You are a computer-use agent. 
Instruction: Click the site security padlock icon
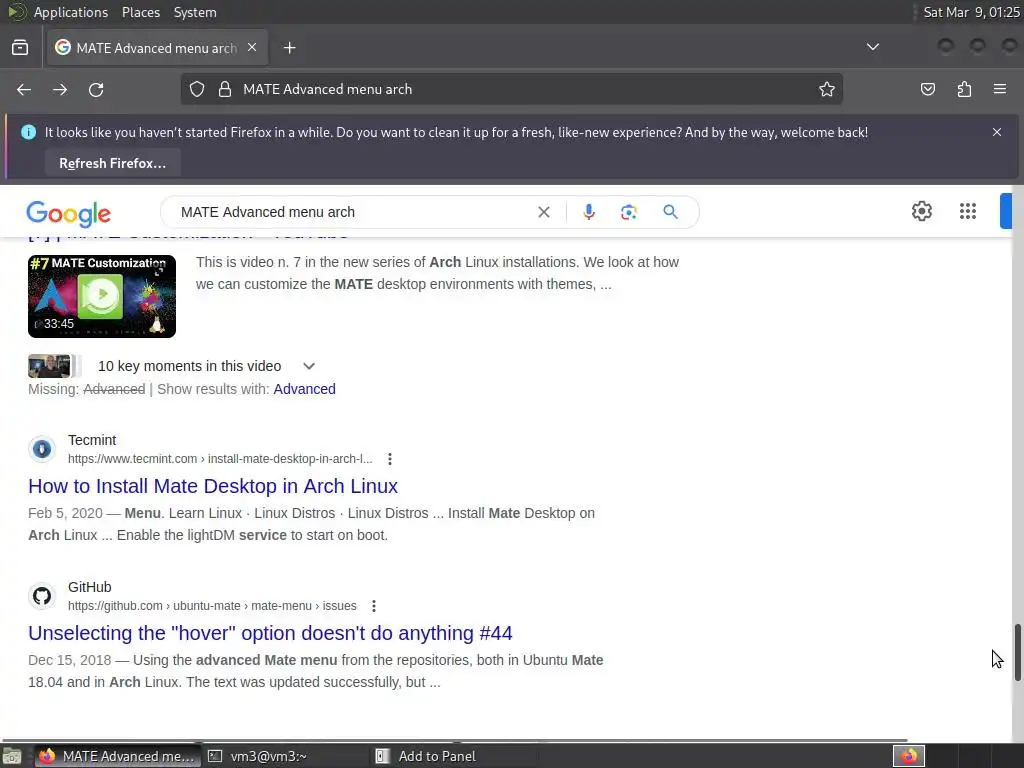pos(225,89)
